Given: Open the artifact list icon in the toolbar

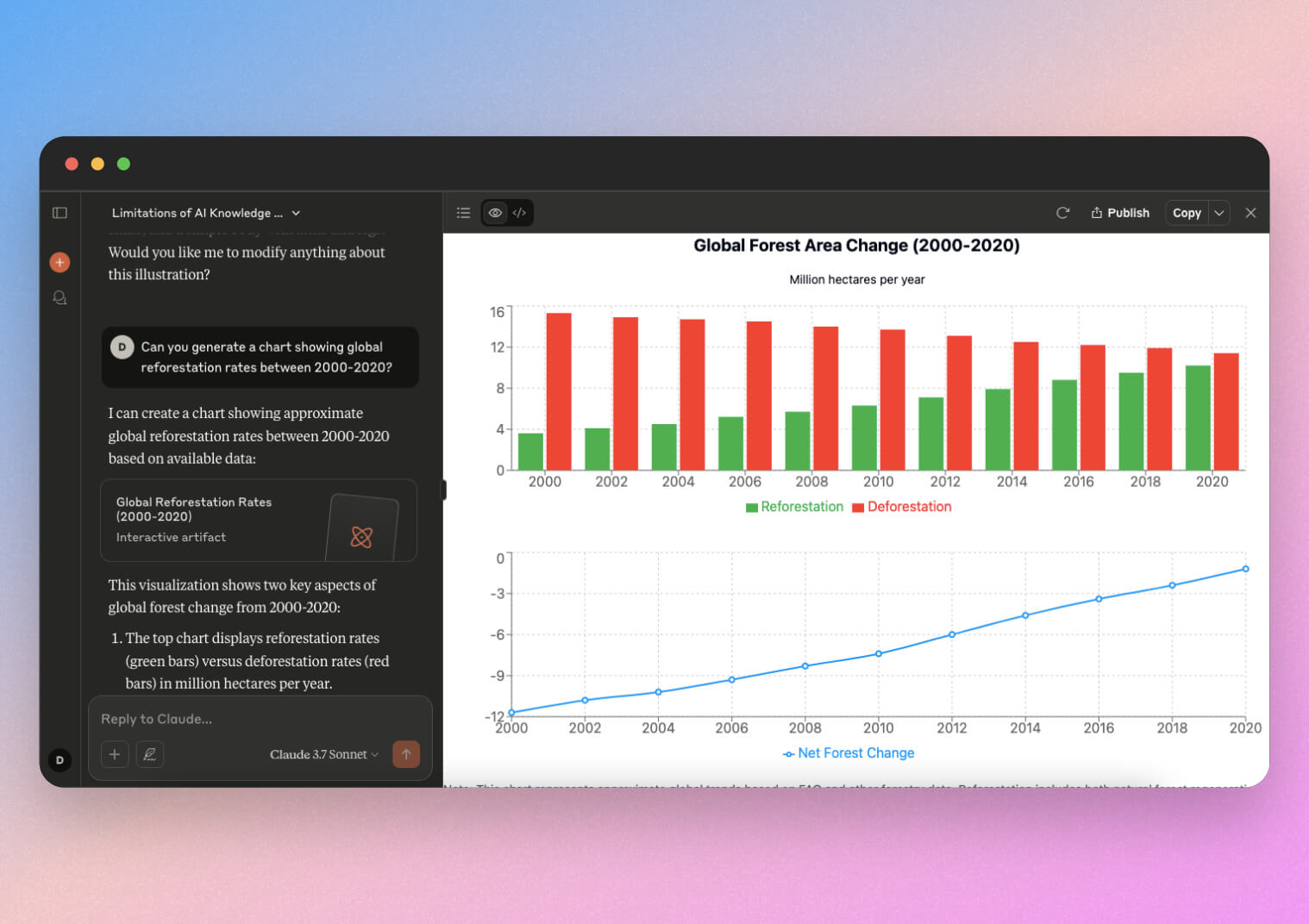Looking at the screenshot, I should [x=463, y=213].
